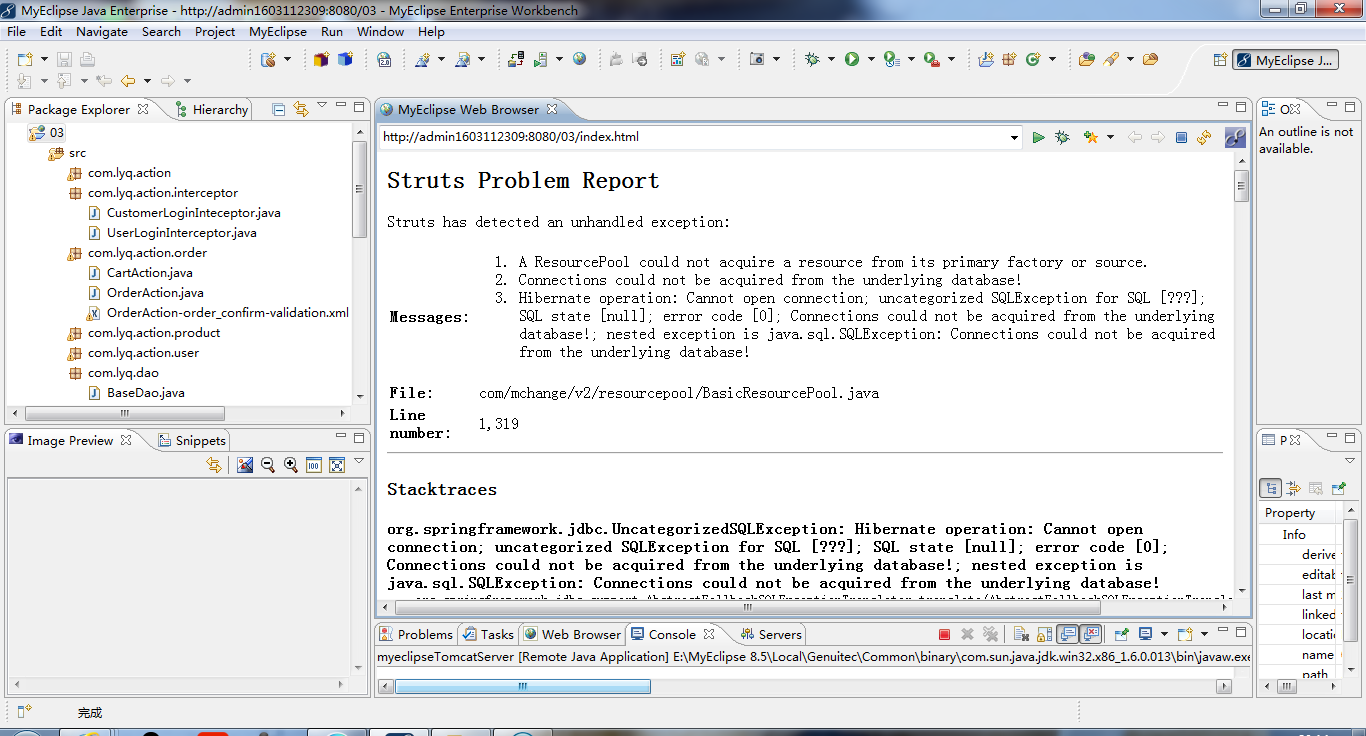Click the Pin Console icon
1366x736 pixels.
point(1121,634)
